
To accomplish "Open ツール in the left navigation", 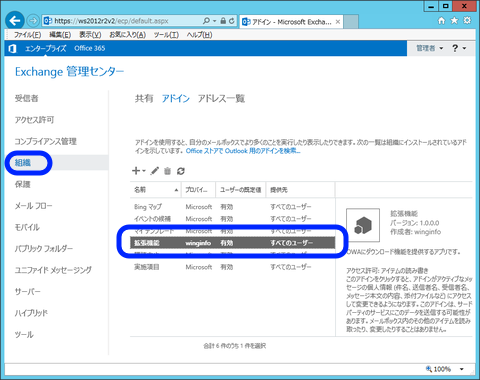I will (24, 334).
